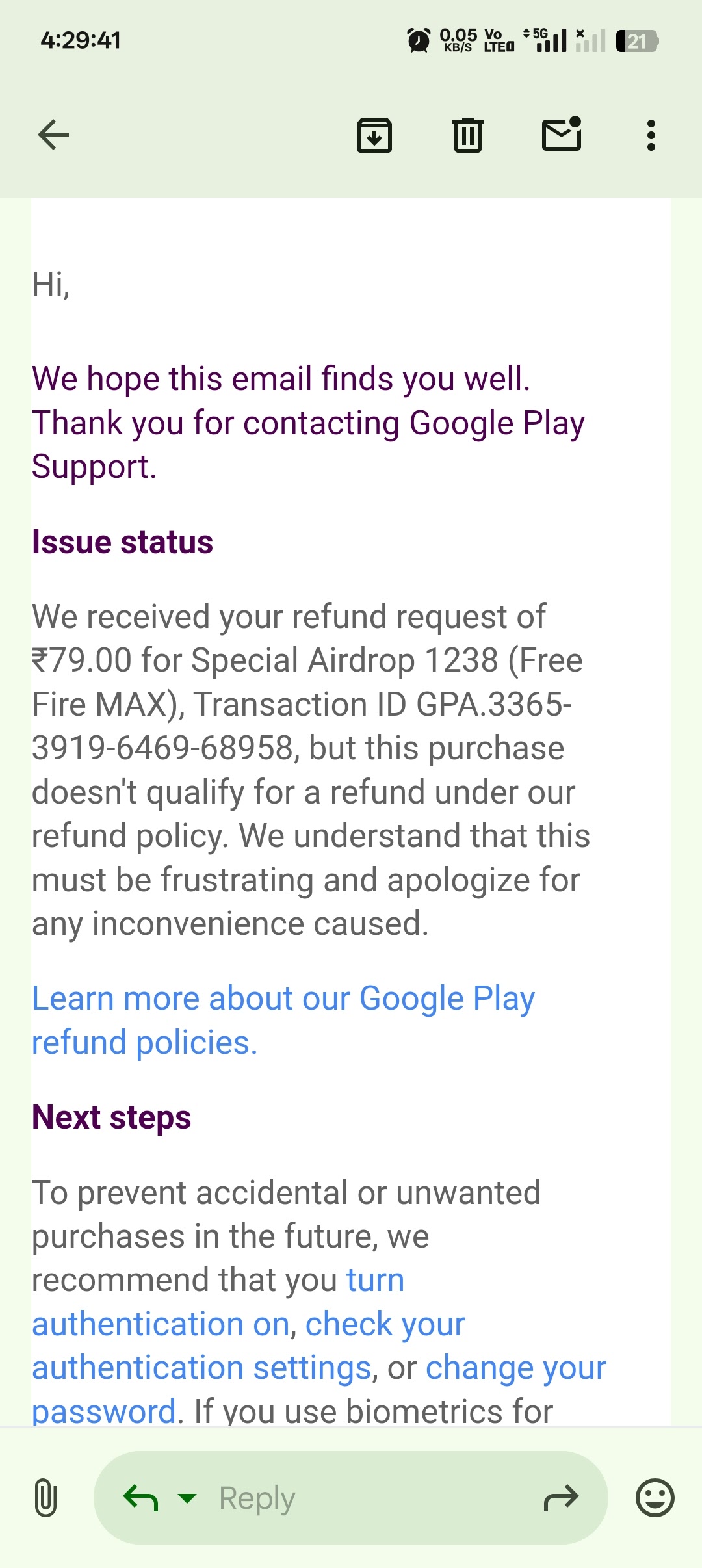Expand the reply options dropdown arrow
Viewport: 702px width, 1568px height.
(187, 1498)
